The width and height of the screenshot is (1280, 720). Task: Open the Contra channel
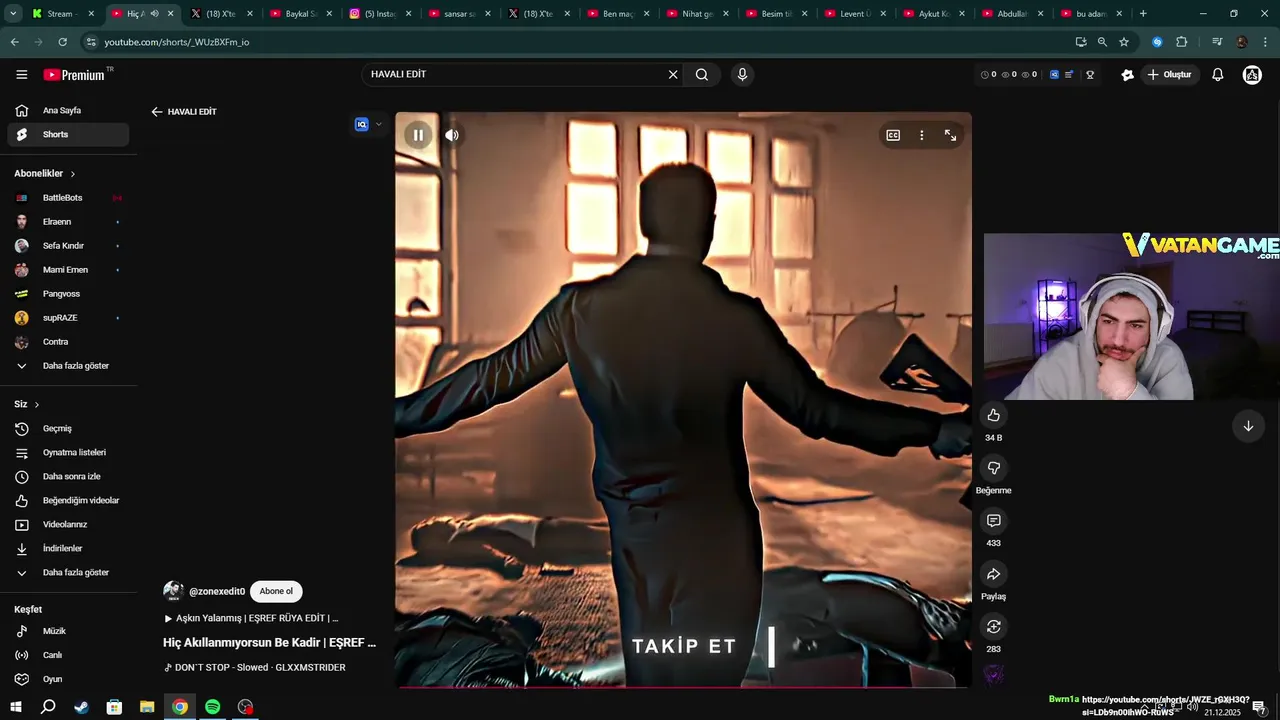pyautogui.click(x=68, y=342)
